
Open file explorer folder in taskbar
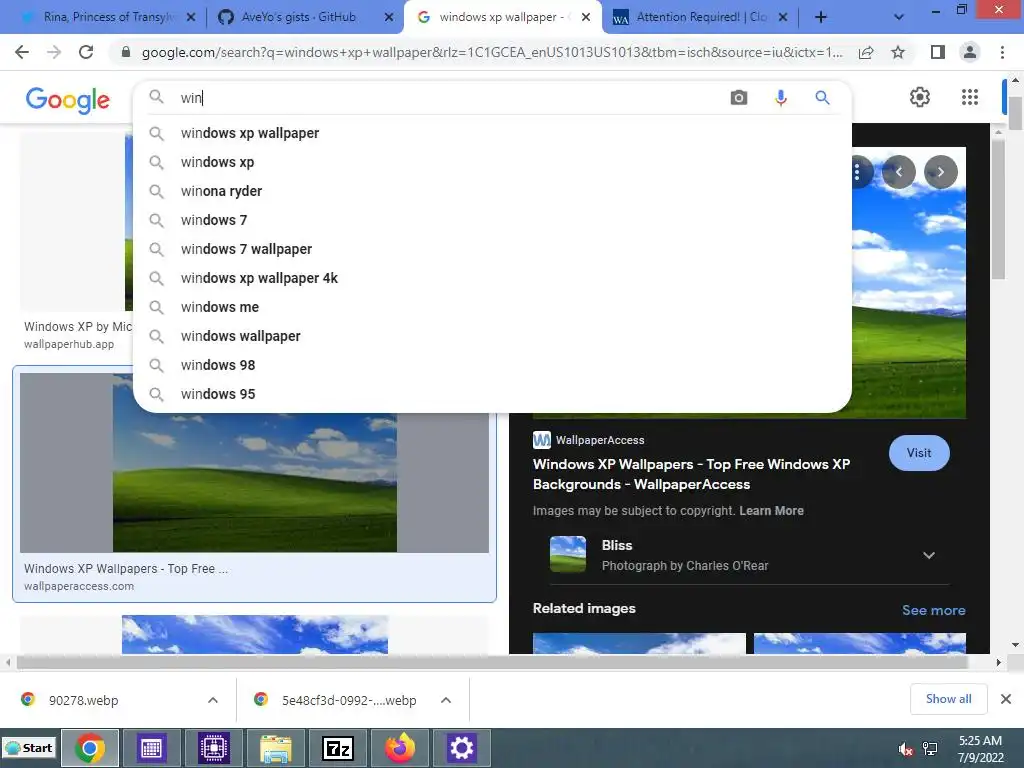276,748
